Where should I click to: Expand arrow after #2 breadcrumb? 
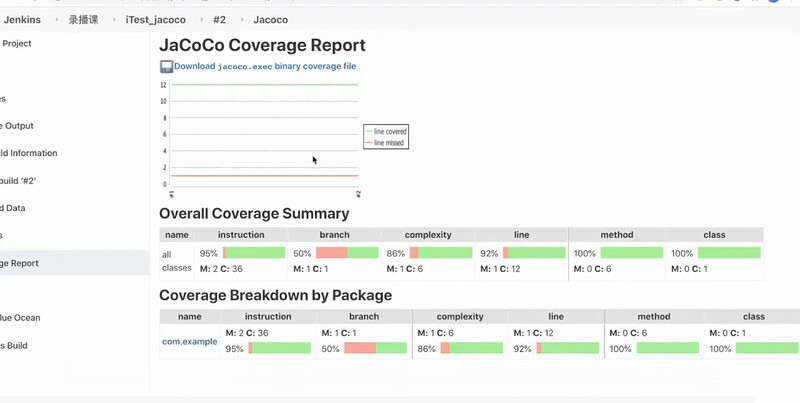point(240,20)
